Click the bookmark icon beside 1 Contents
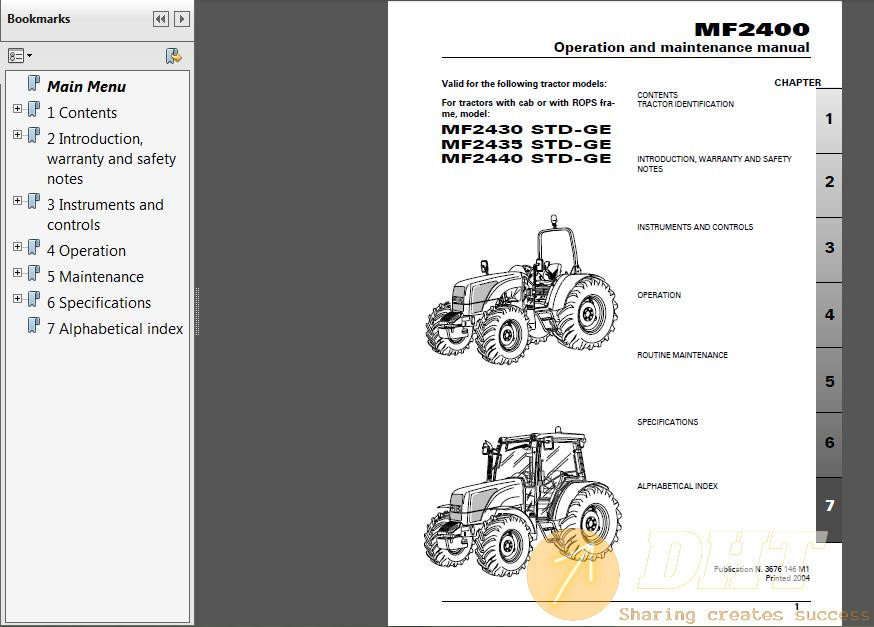Viewport: 874px width, 627px height. pos(34,109)
